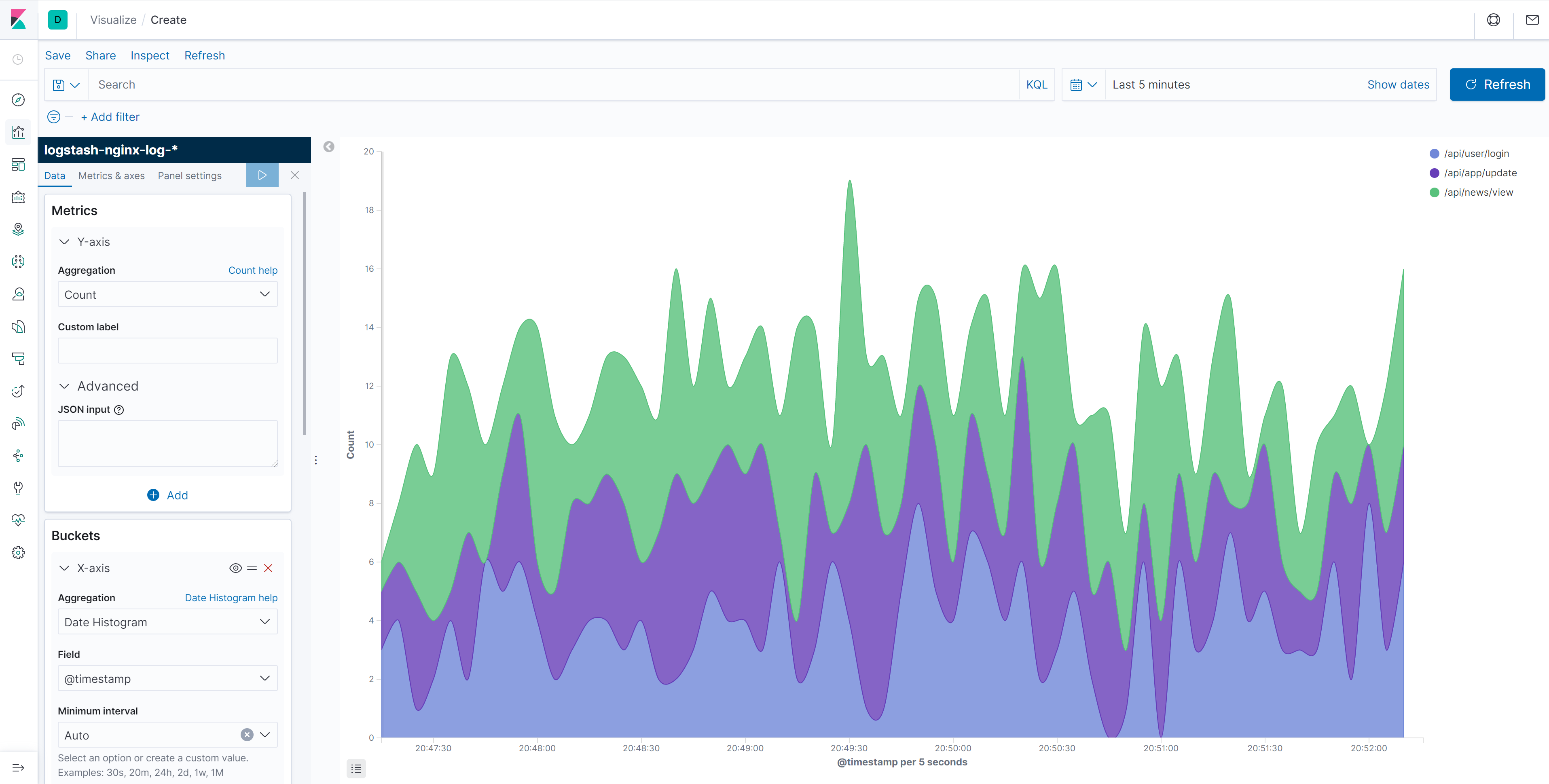The image size is (1549, 784).
Task: Click /api/news/view legend color dot
Action: [1434, 192]
